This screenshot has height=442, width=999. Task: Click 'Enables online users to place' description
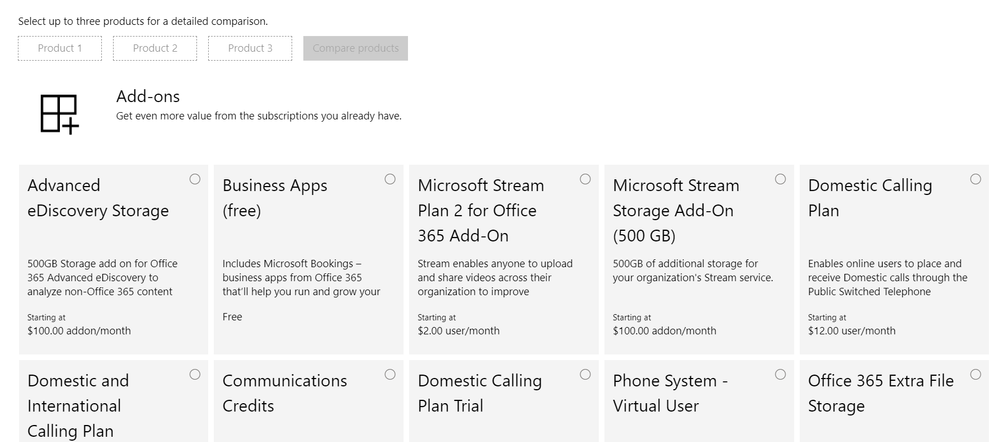pyautogui.click(x=888, y=278)
